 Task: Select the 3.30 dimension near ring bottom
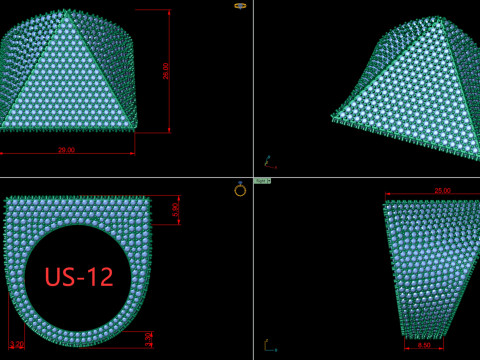point(149,339)
